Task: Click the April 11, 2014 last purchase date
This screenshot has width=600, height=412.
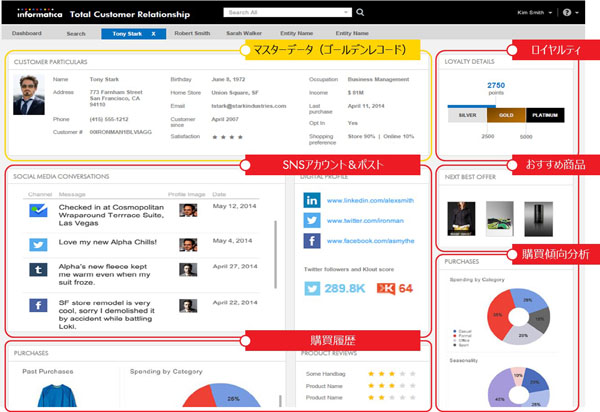Action: coord(366,106)
